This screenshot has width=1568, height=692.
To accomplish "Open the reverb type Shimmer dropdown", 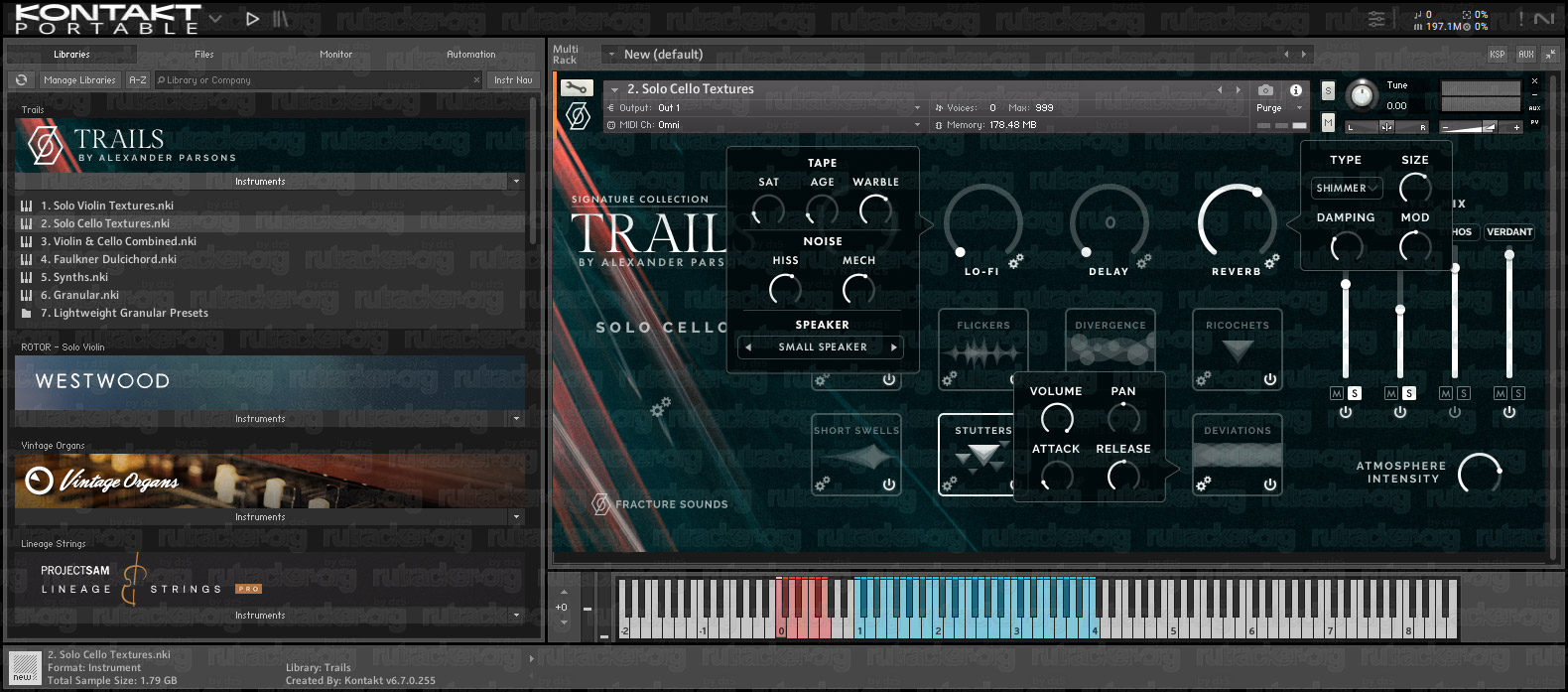I will pos(1347,188).
